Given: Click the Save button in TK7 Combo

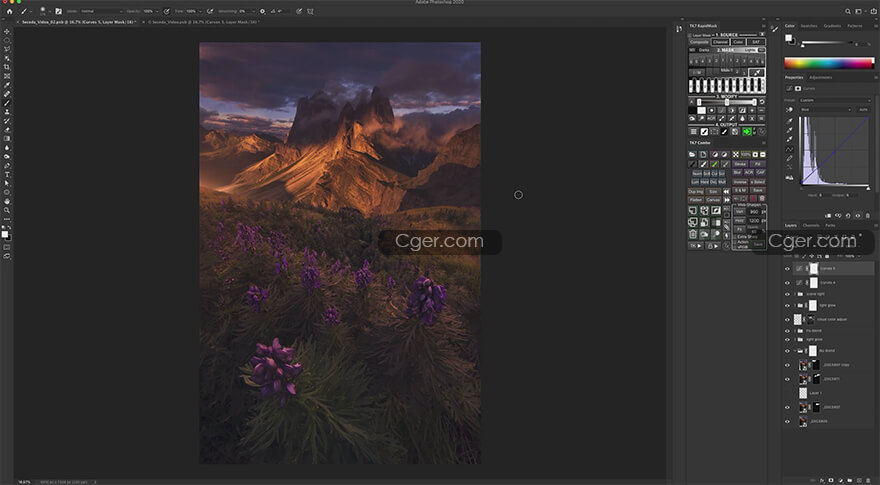Looking at the screenshot, I should pos(758,190).
